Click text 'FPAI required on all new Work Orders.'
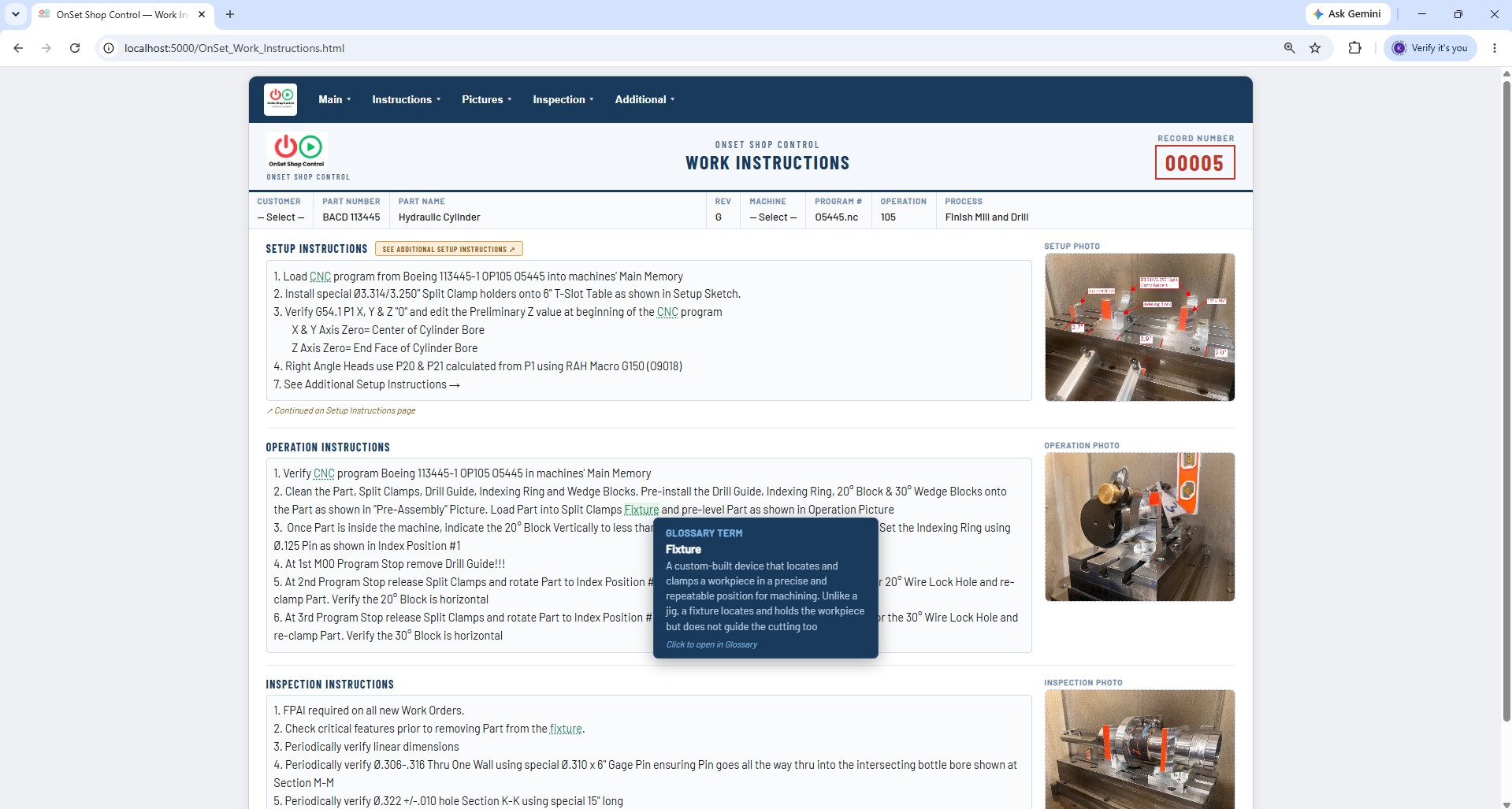This screenshot has height=809, width=1512. [x=369, y=711]
